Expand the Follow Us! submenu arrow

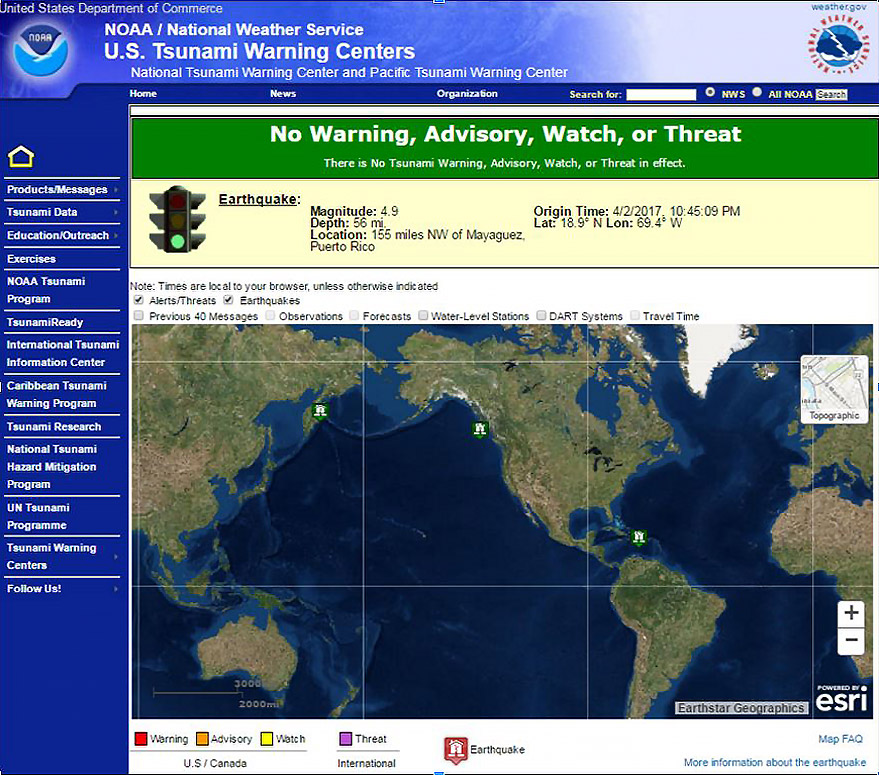coord(116,589)
